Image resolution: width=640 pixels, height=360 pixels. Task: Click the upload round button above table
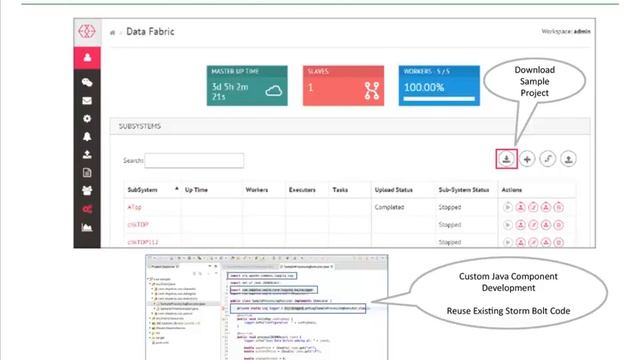tap(568, 159)
